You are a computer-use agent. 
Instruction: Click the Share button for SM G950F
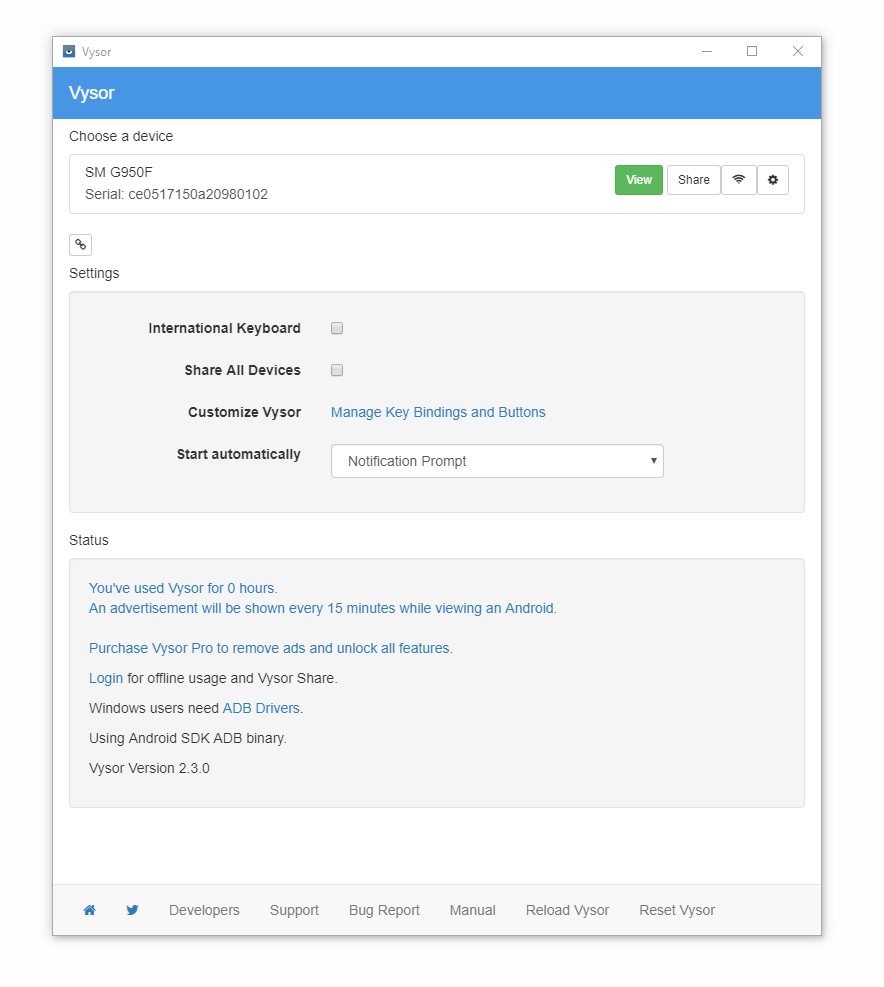(693, 180)
